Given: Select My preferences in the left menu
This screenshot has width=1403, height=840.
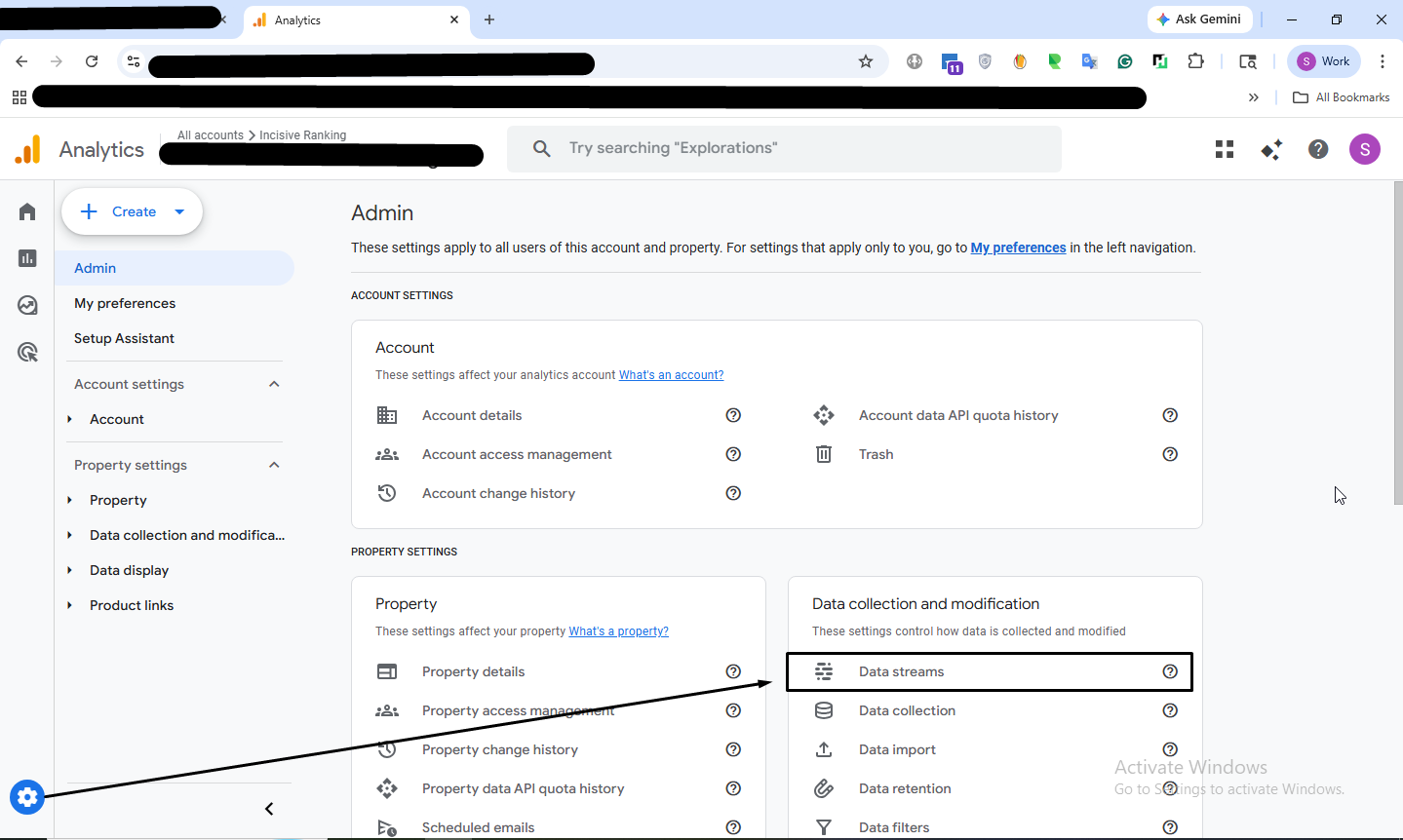Looking at the screenshot, I should pyautogui.click(x=125, y=303).
